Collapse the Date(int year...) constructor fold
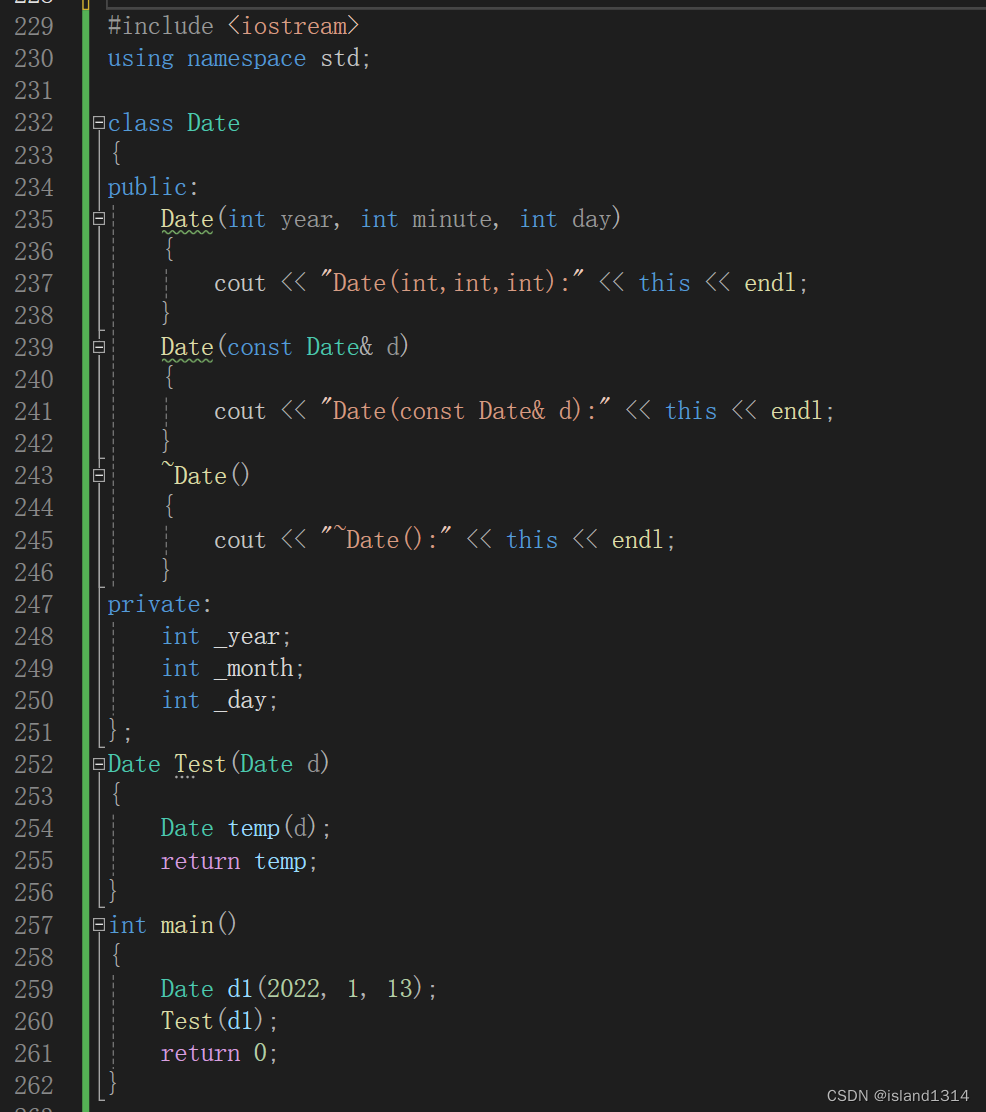Viewport: 986px width, 1112px height. pyautogui.click(x=99, y=219)
